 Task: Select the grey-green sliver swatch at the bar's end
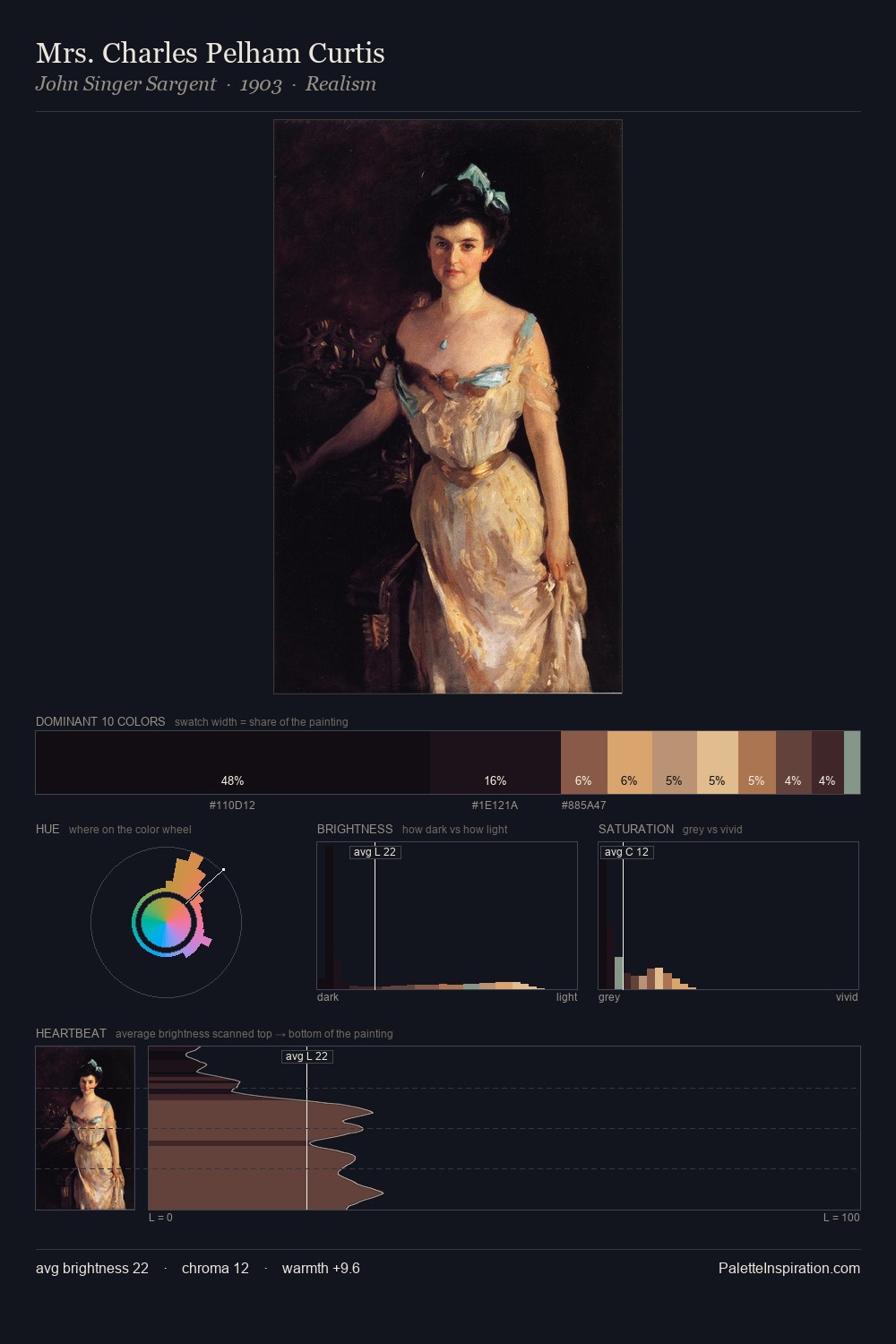click(x=852, y=762)
